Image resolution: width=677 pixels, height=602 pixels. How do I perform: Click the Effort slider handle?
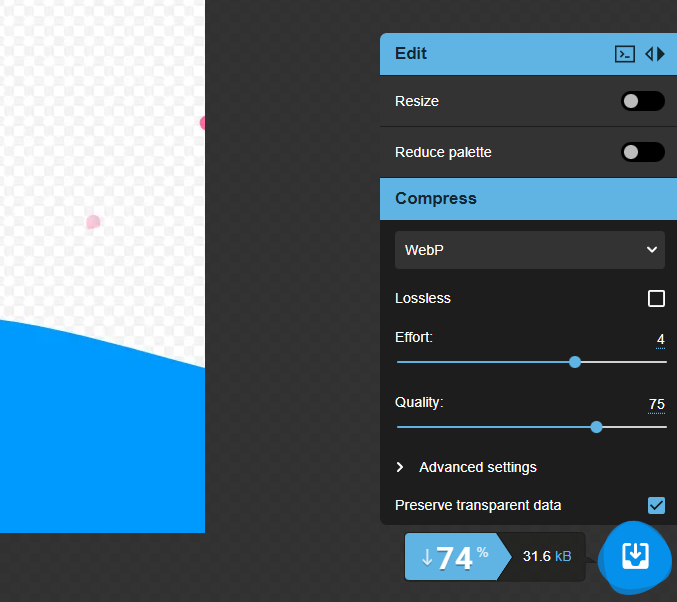pos(575,362)
